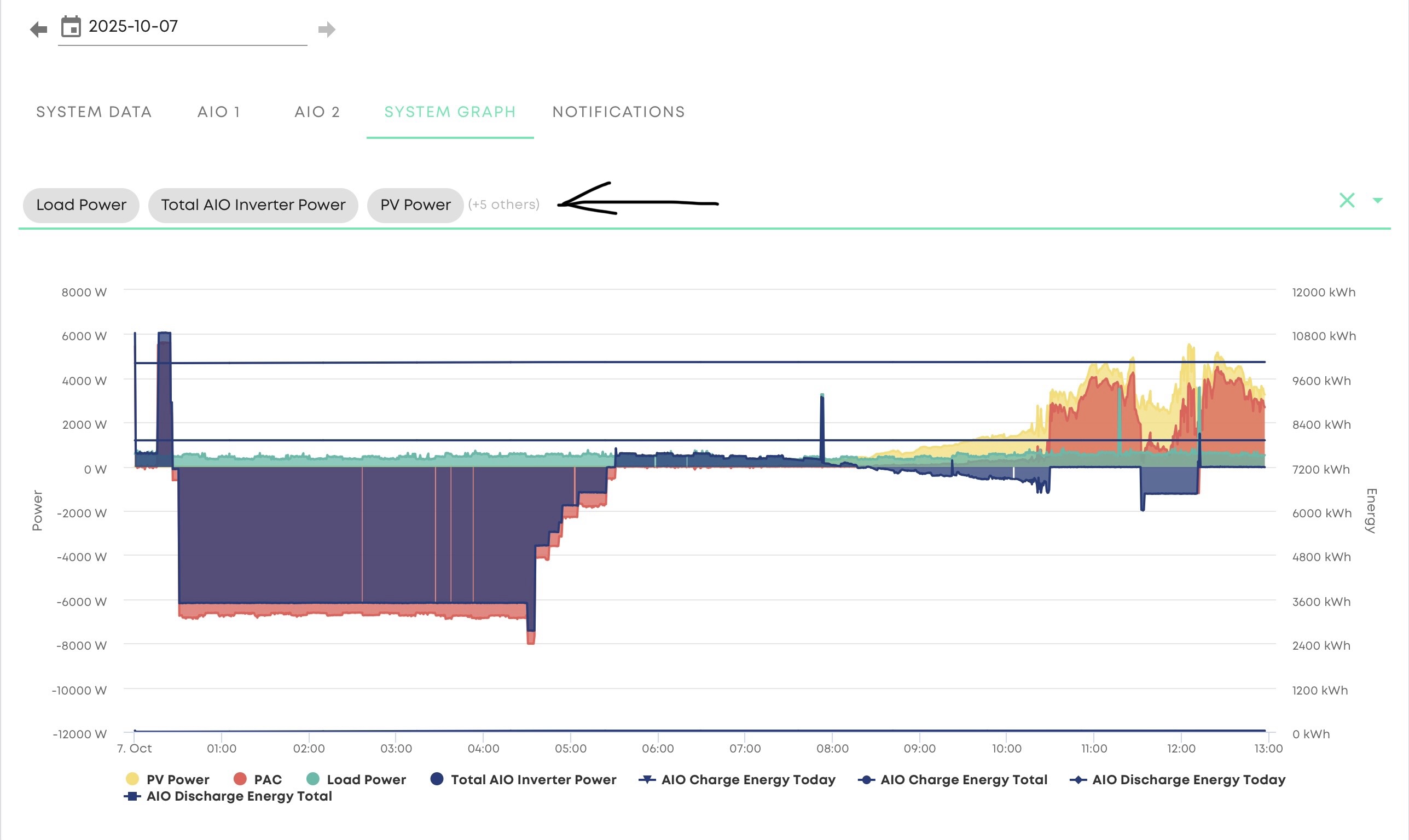The image size is (1409, 840).
Task: Open the AIO 2 tab
Action: click(317, 112)
